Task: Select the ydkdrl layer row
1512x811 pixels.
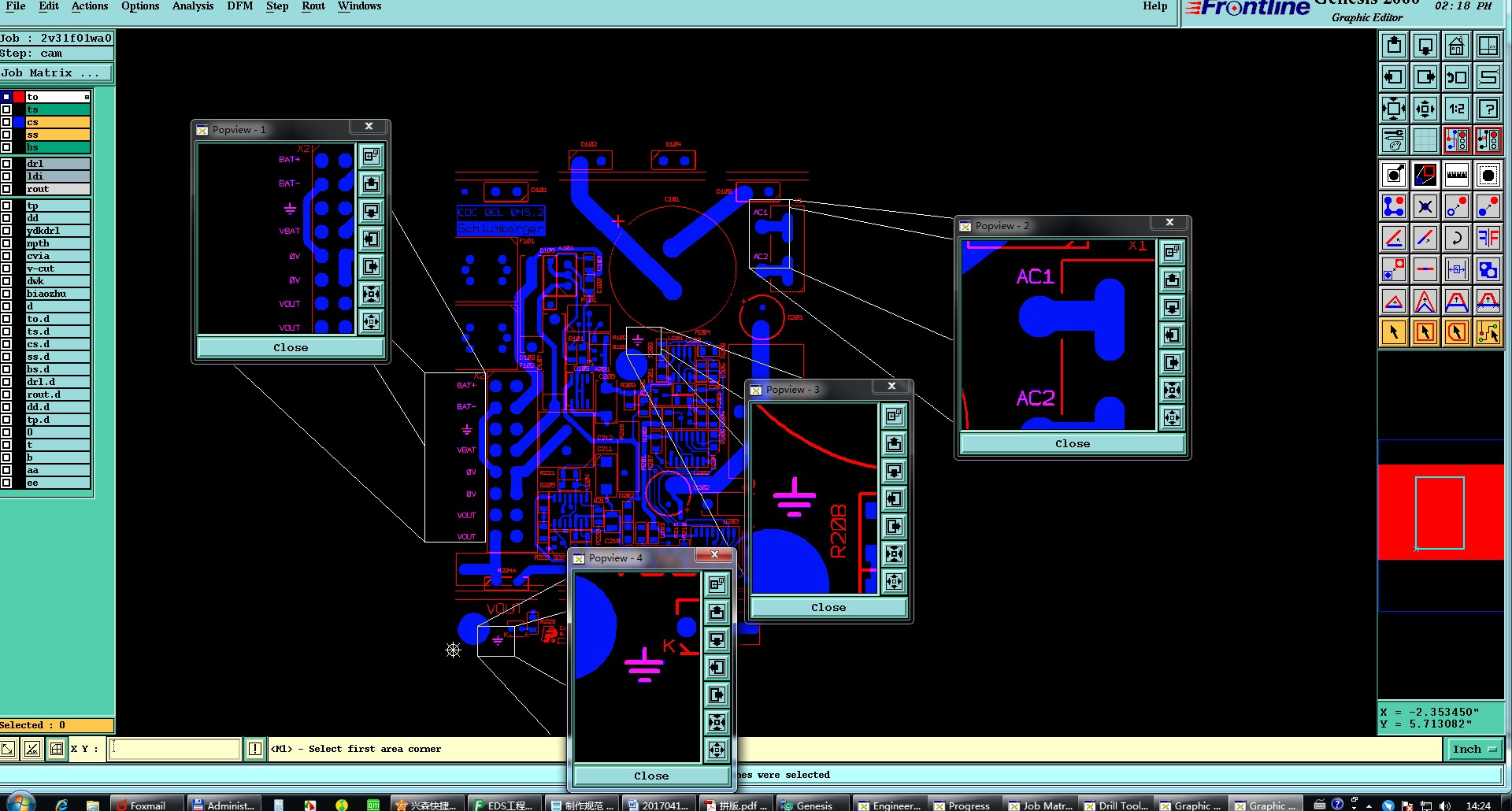Action: pyautogui.click(x=57, y=231)
